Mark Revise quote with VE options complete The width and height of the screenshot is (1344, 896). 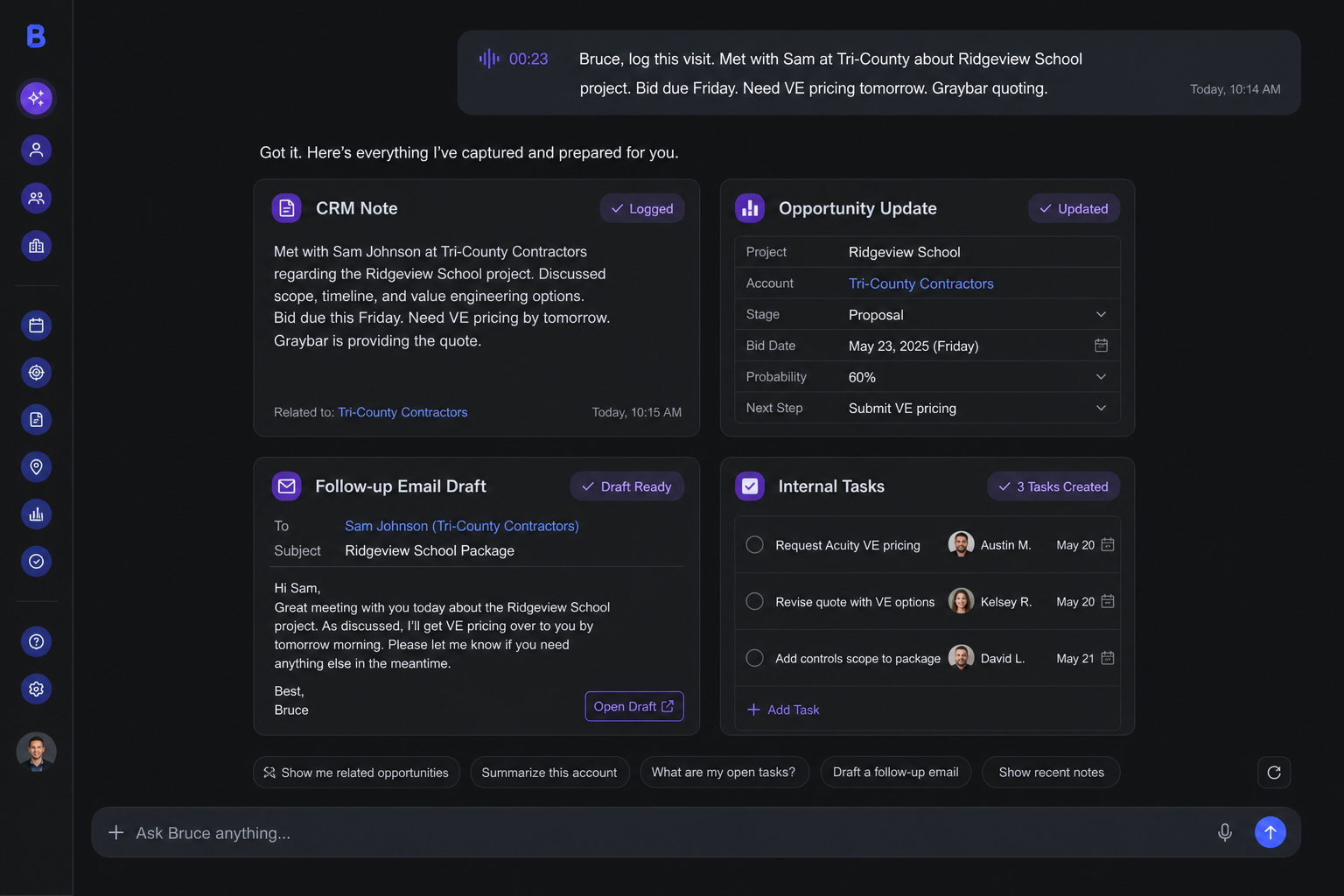(x=754, y=601)
